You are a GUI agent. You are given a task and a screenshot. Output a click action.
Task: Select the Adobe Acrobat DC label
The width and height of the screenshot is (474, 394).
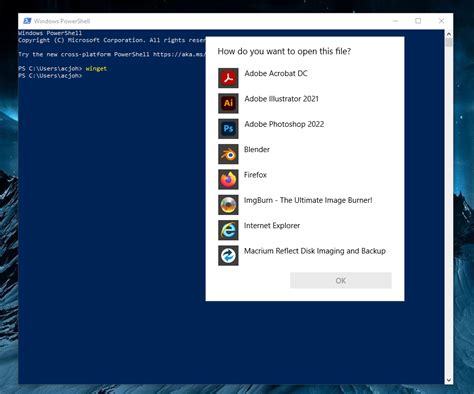point(276,73)
